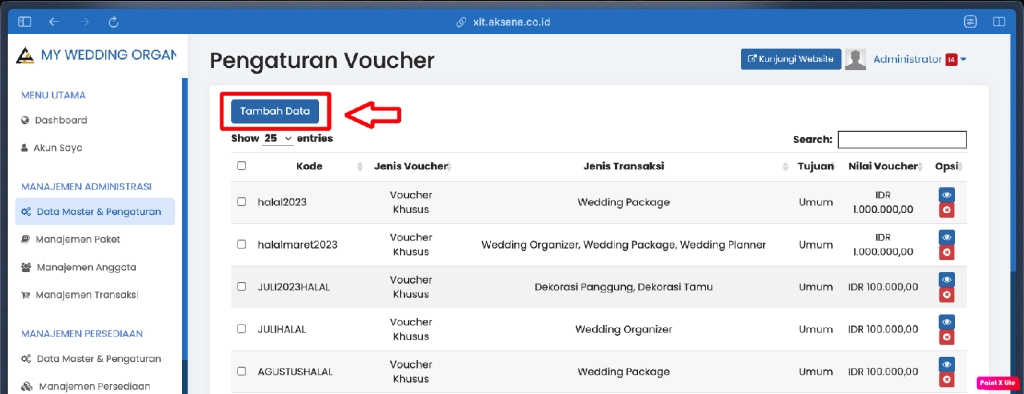Open the Show entries count dropdown
Viewport: 1024px width, 394px height.
(278, 139)
